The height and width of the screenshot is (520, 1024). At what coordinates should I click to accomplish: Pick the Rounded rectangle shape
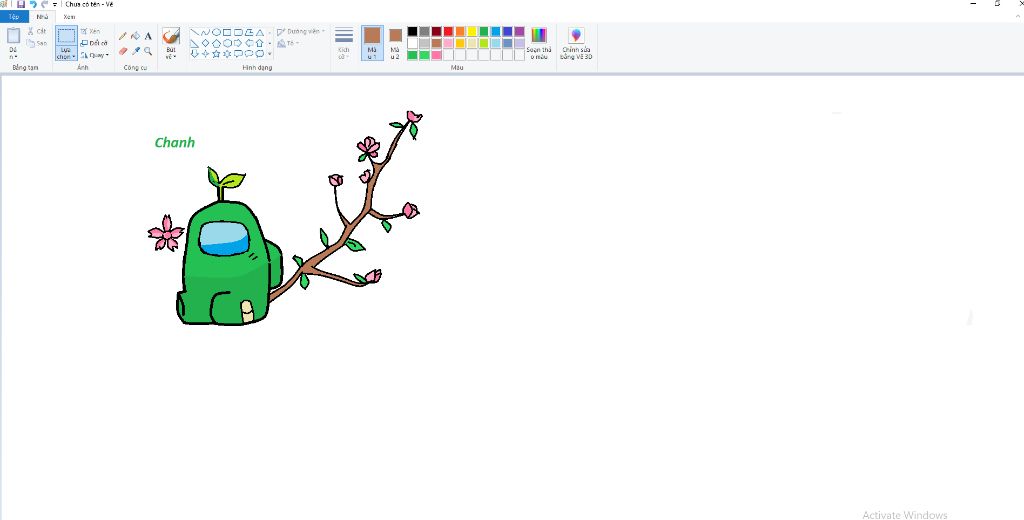pyautogui.click(x=238, y=32)
